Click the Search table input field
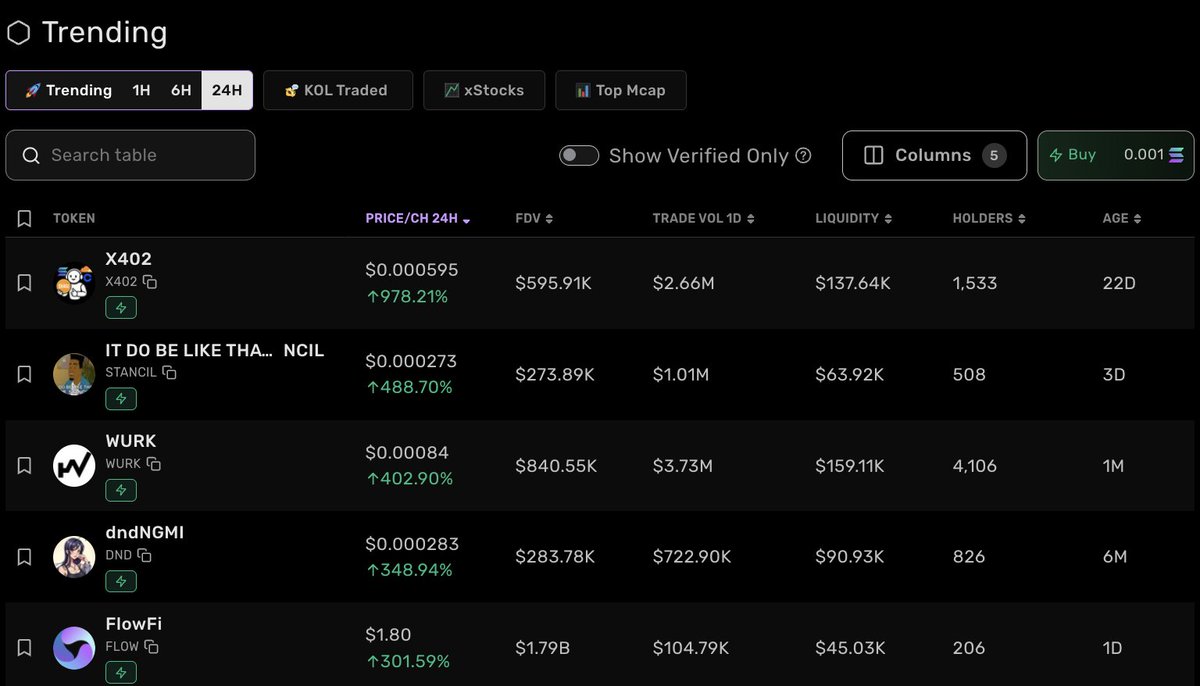 tap(130, 155)
